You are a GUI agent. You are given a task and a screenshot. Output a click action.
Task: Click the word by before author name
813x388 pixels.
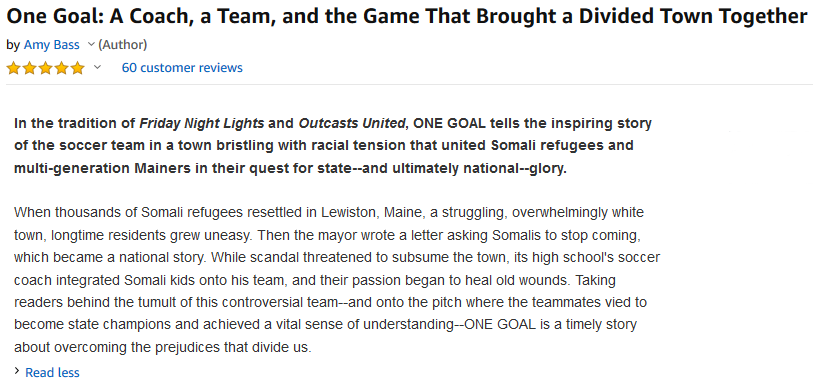coord(13,46)
